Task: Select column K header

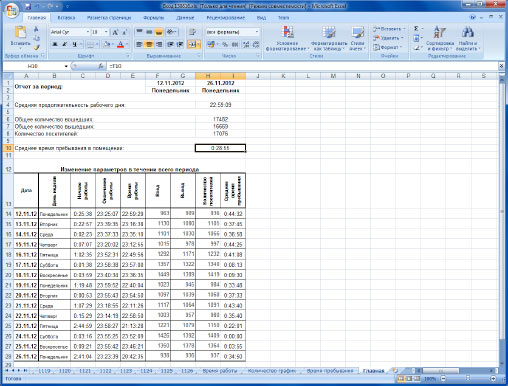Action: click(283, 76)
